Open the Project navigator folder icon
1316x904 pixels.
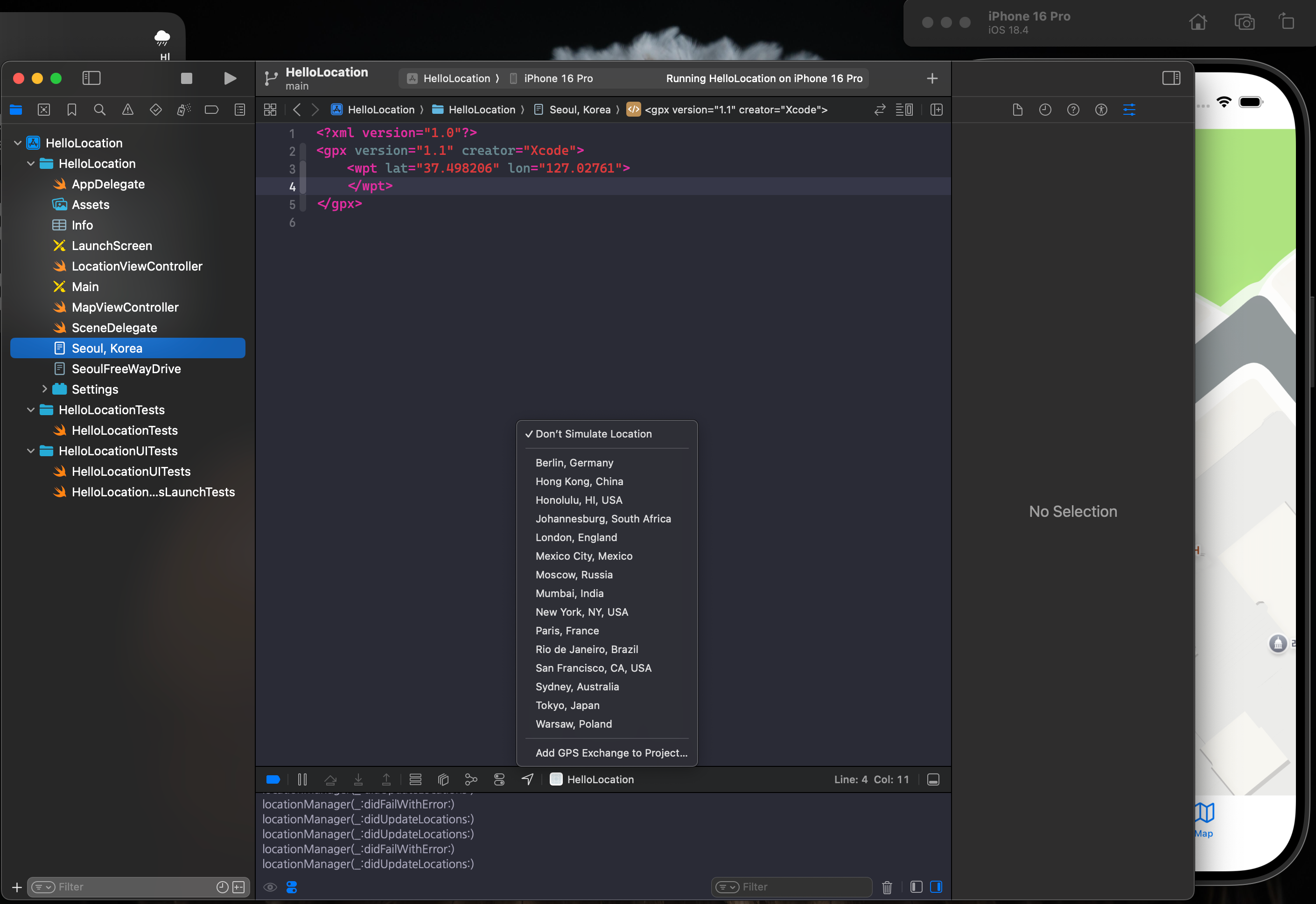(x=16, y=110)
